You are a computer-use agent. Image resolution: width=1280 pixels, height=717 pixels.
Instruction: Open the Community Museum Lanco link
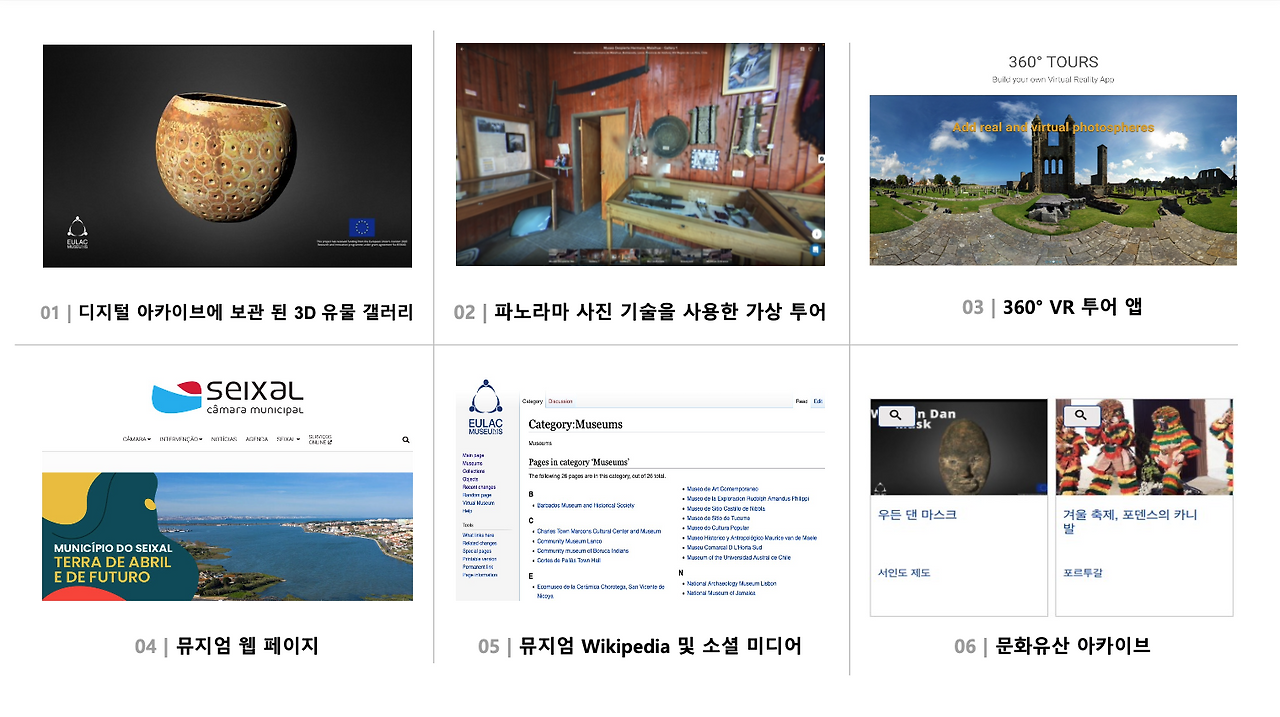tap(570, 541)
